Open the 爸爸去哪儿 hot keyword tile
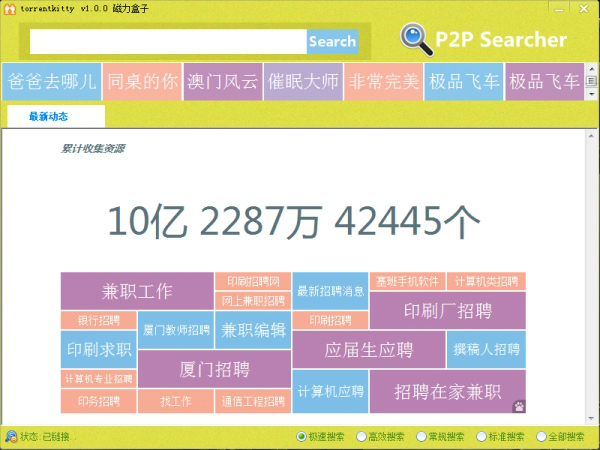The width and height of the screenshot is (600, 450). [52, 82]
